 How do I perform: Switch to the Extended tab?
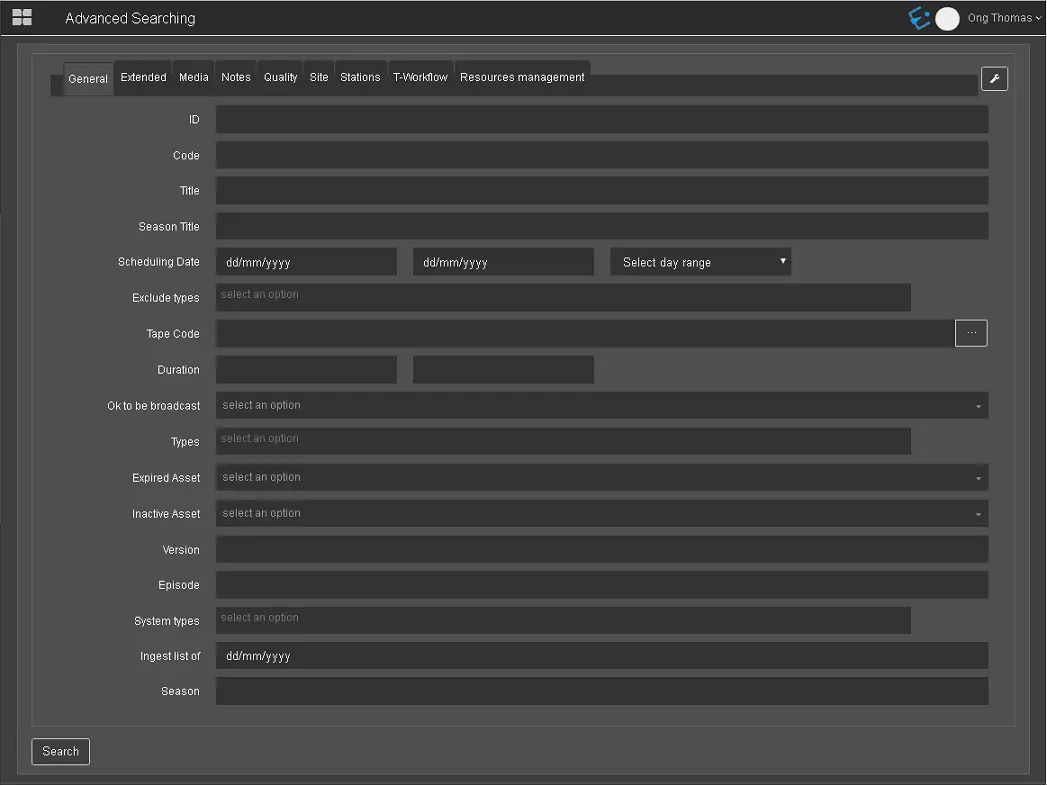pos(143,77)
